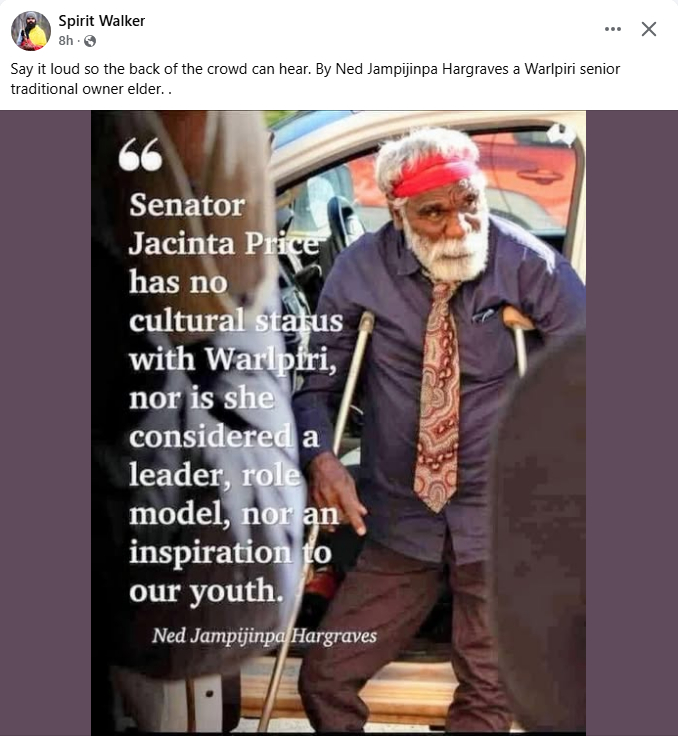Click the red headband in the photo
Screen dimensions: 678x740
pyautogui.click(x=433, y=176)
